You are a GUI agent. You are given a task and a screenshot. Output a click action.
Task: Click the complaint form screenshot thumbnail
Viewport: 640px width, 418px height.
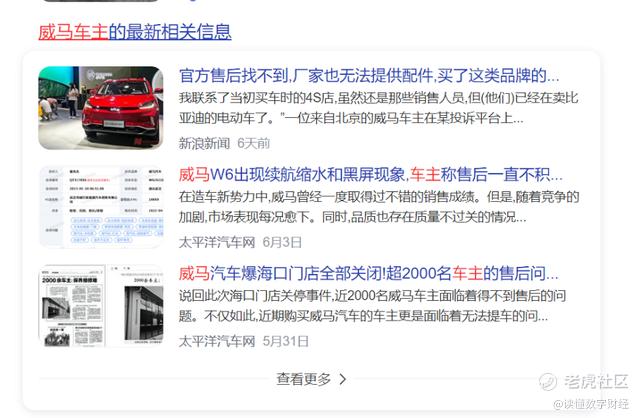click(101, 207)
